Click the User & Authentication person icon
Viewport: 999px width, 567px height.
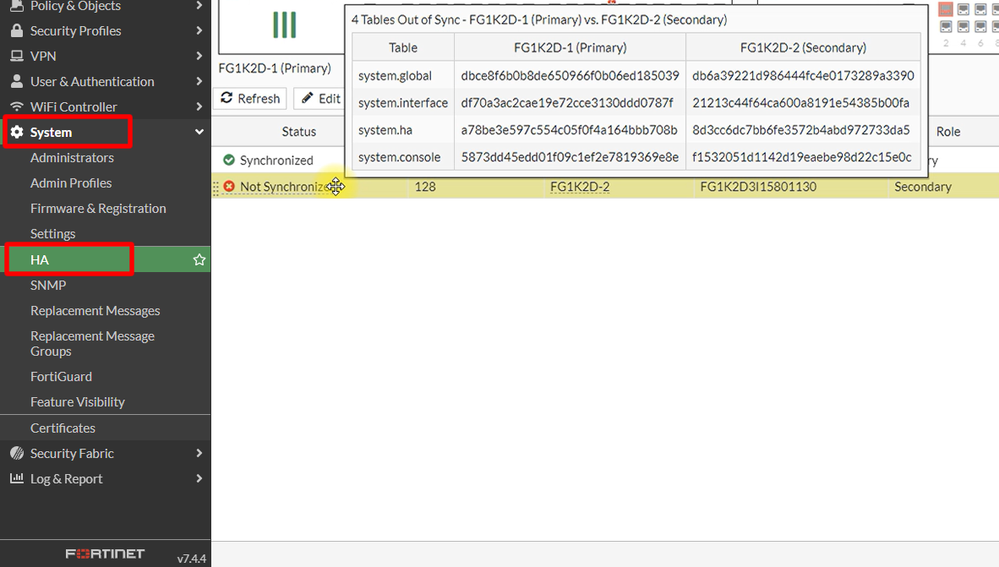click(x=17, y=82)
